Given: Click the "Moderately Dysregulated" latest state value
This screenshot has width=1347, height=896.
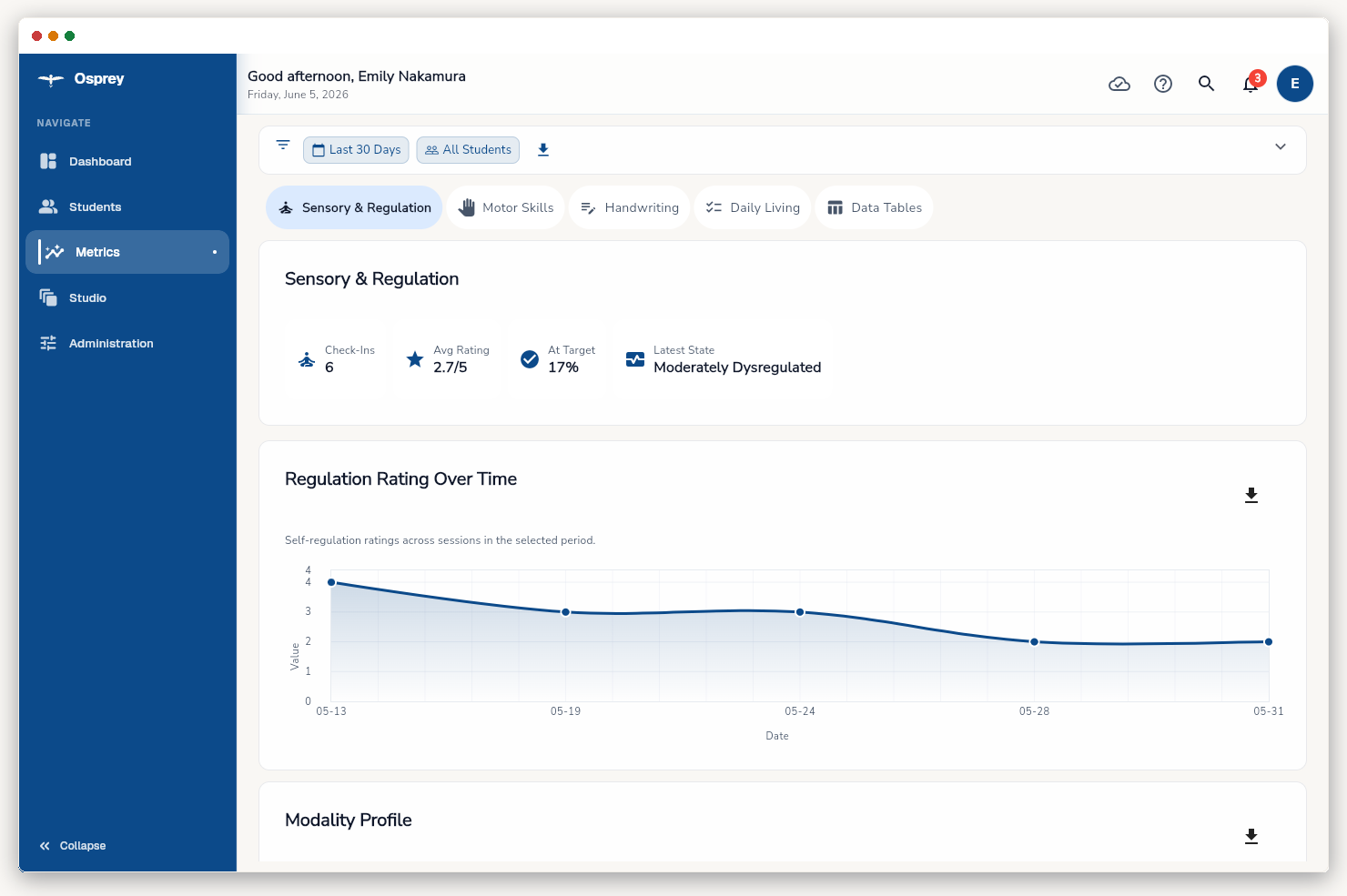Looking at the screenshot, I should pos(737,367).
